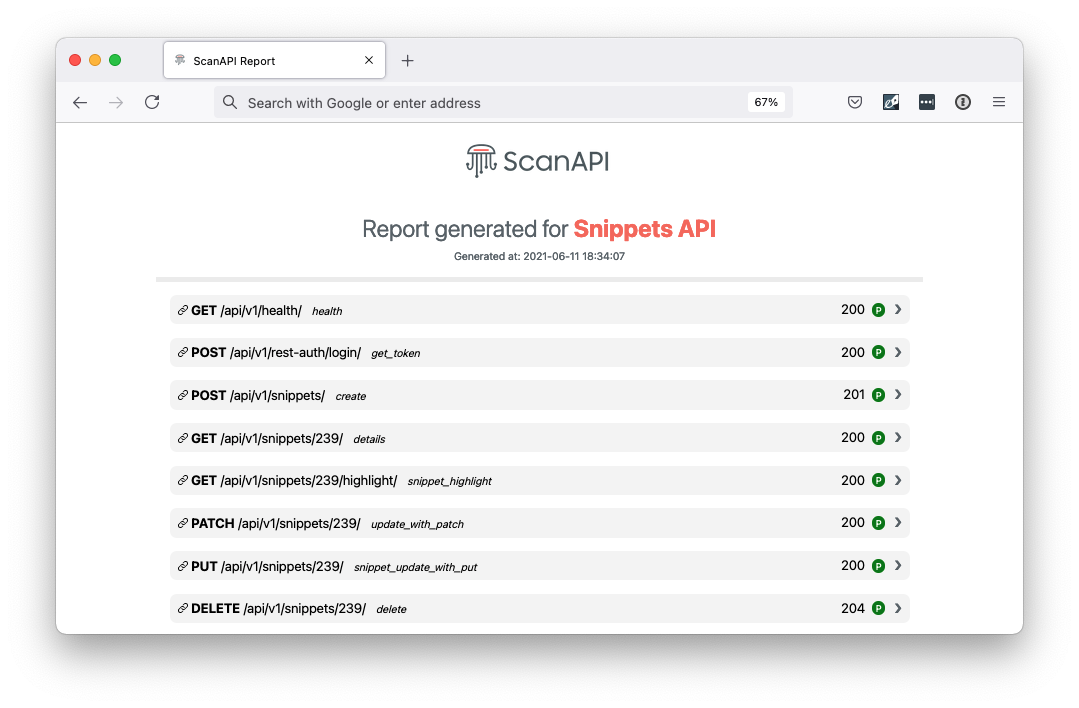Click the 67% zoom level indicator
The width and height of the screenshot is (1079, 708).
[x=766, y=103]
